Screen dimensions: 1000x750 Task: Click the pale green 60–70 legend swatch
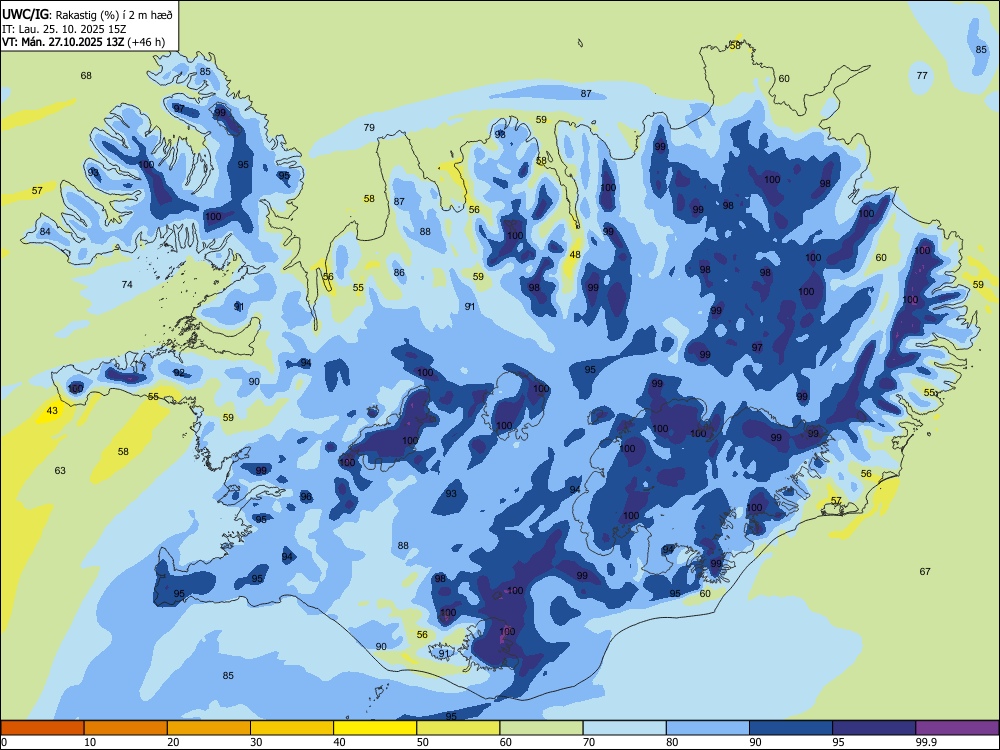[x=541, y=728]
